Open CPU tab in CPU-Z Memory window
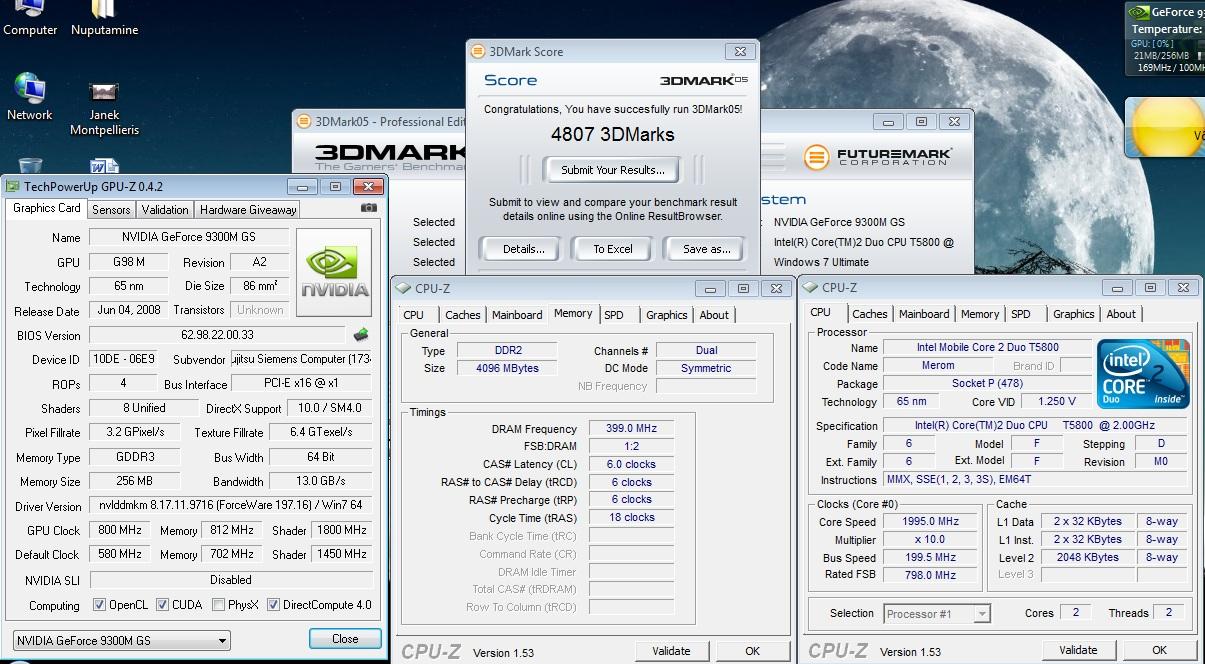 [413, 315]
